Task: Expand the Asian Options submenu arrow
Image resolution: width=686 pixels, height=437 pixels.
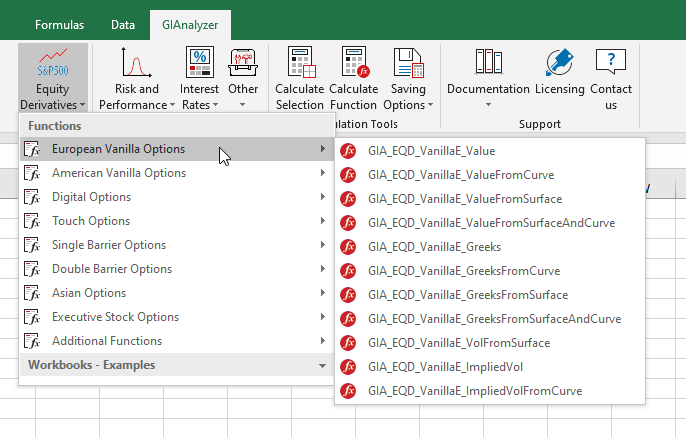Action: pyautogui.click(x=322, y=293)
